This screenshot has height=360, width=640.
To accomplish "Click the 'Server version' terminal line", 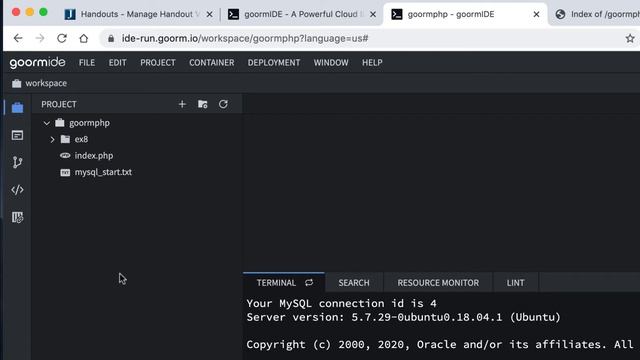I will 403,317.
